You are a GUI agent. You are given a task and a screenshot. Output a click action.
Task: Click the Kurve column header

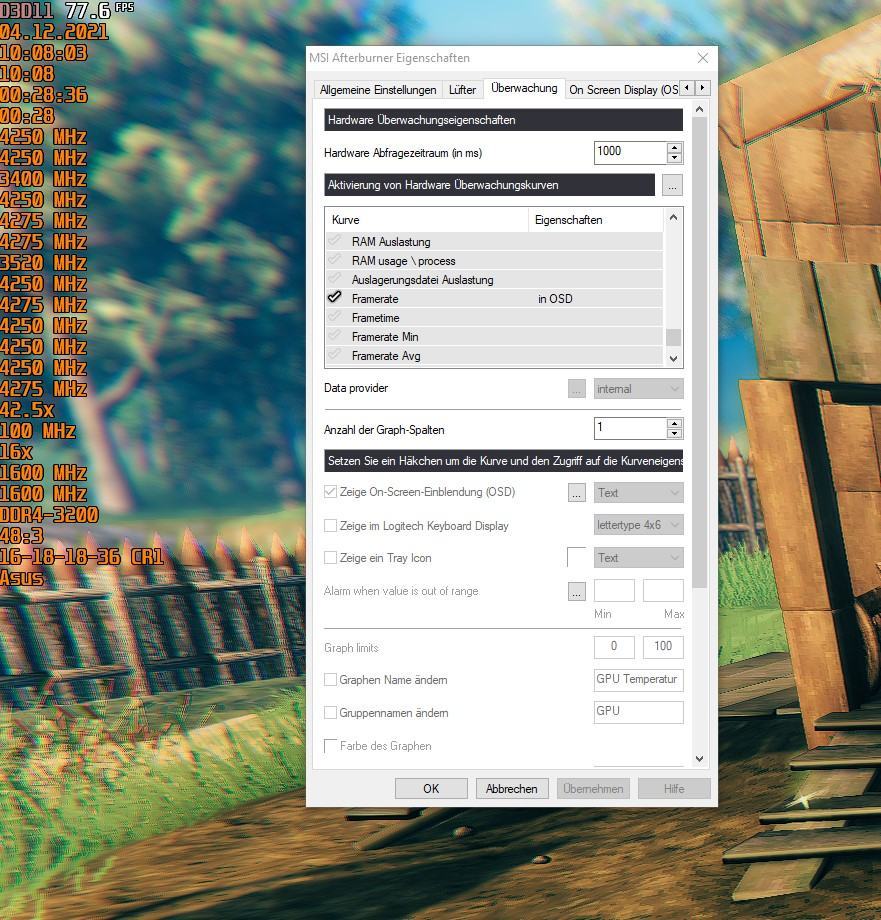point(427,220)
